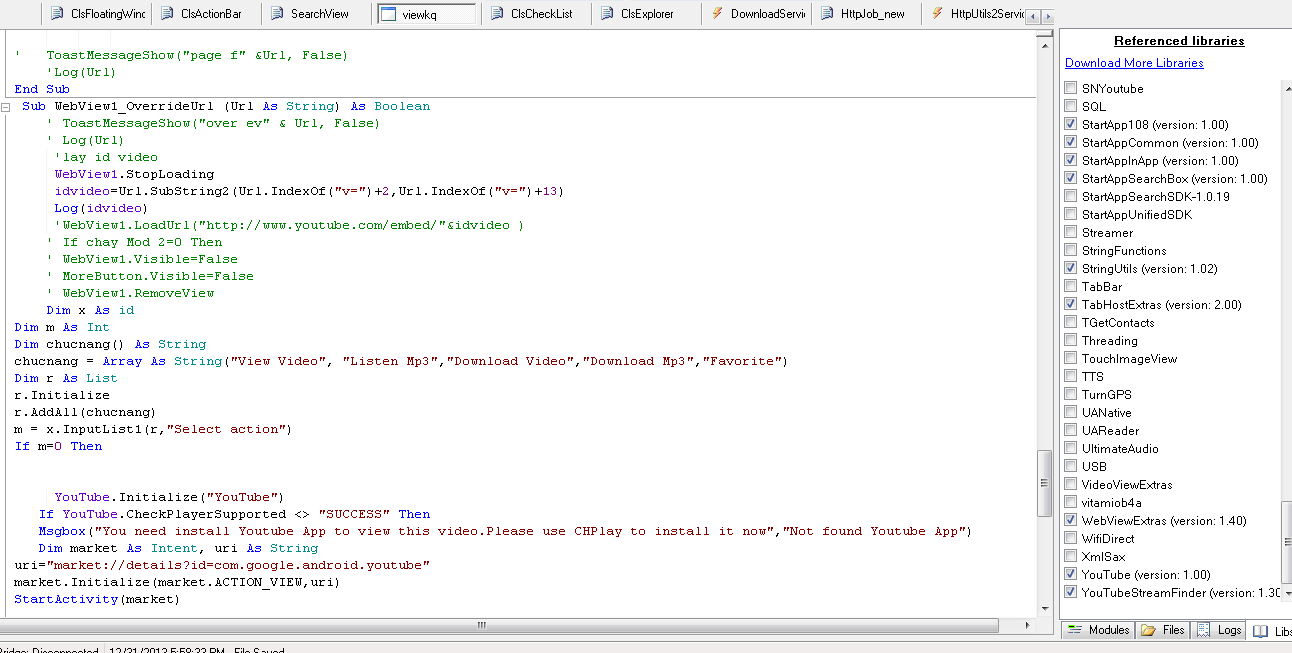Check the TouchImageView library

tap(1071, 358)
